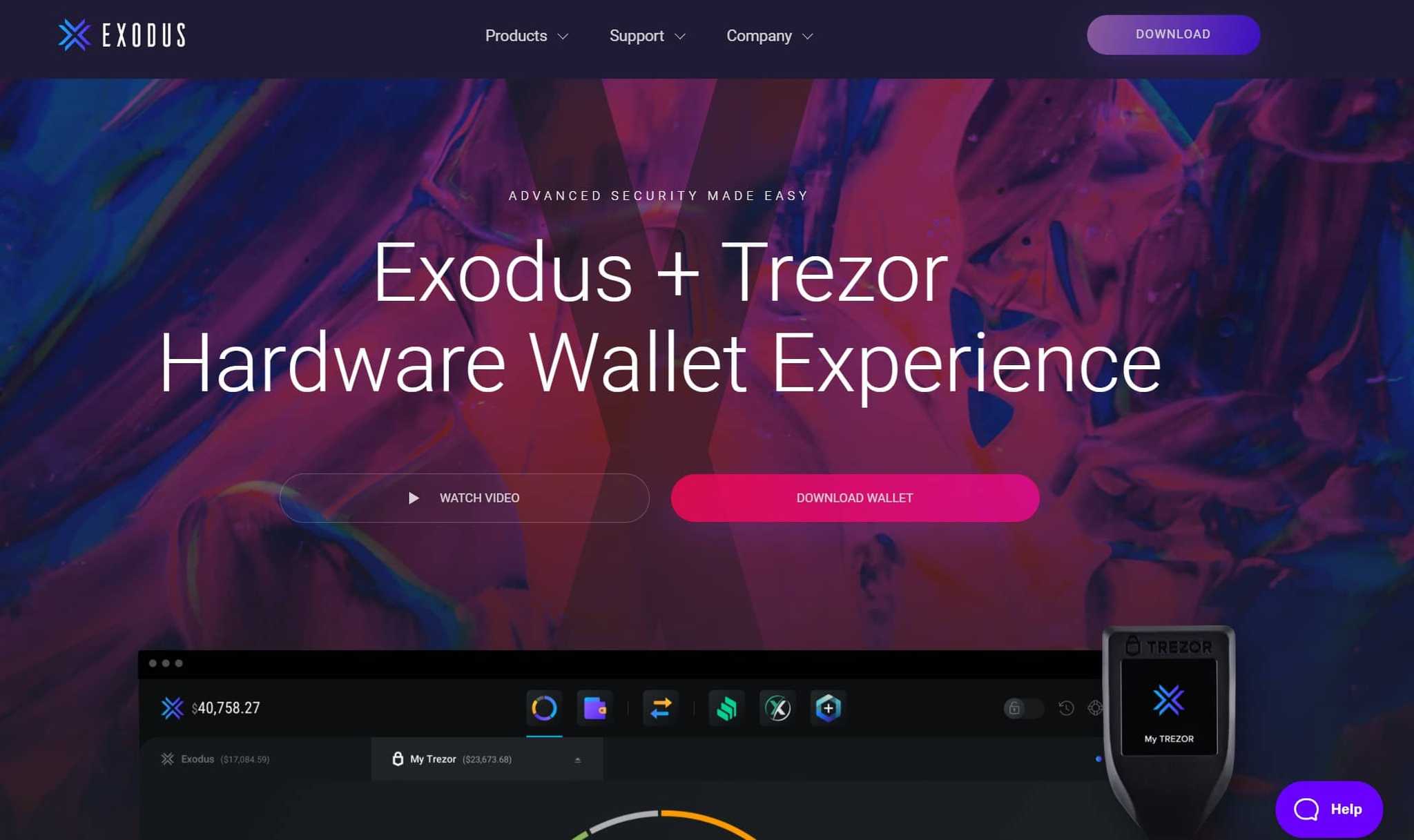The height and width of the screenshot is (840, 1414).
Task: Toggle the My Trezor wallet visibility
Action: pyautogui.click(x=578, y=759)
